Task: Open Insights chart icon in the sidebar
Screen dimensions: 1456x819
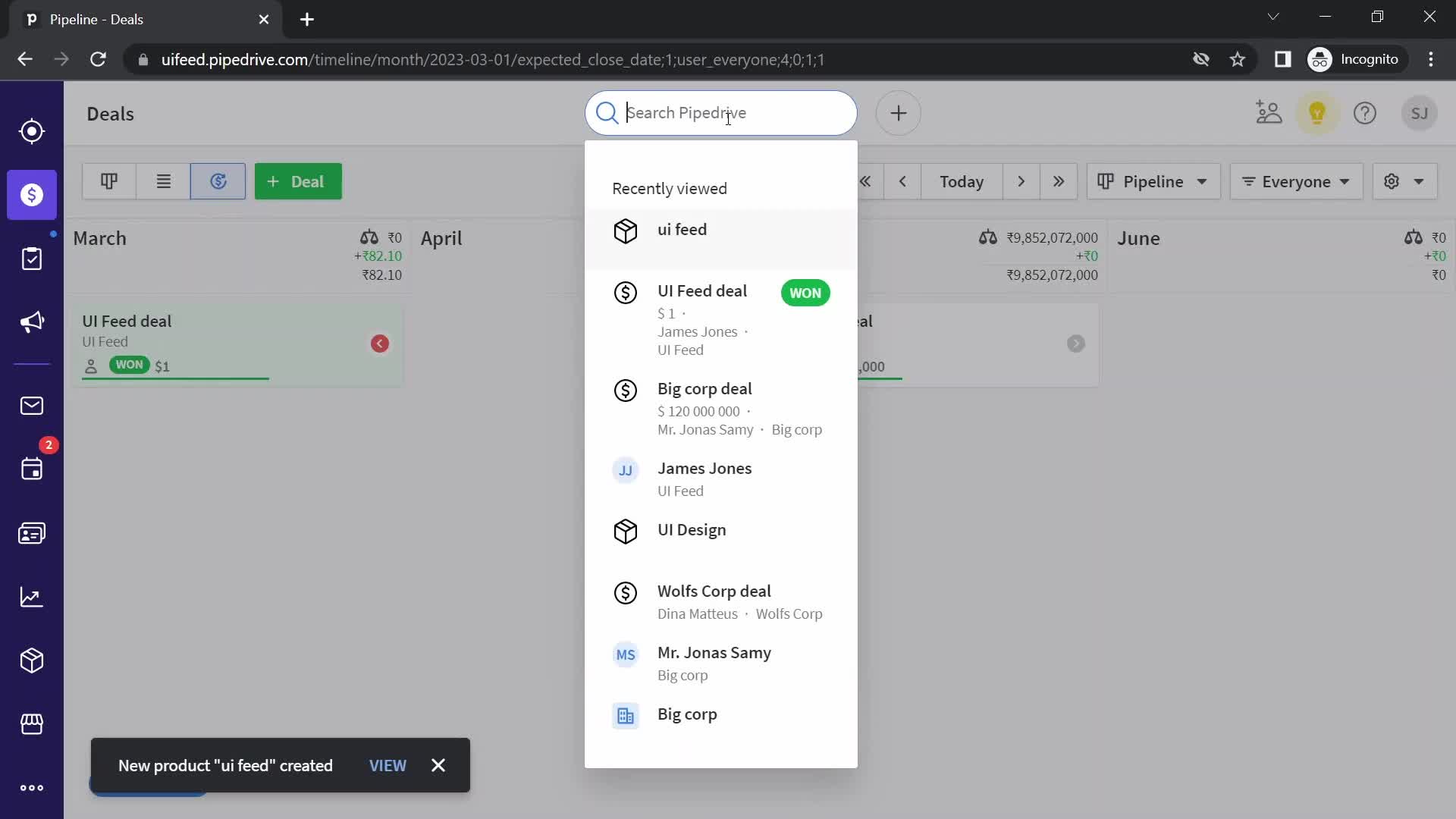Action: point(32,597)
